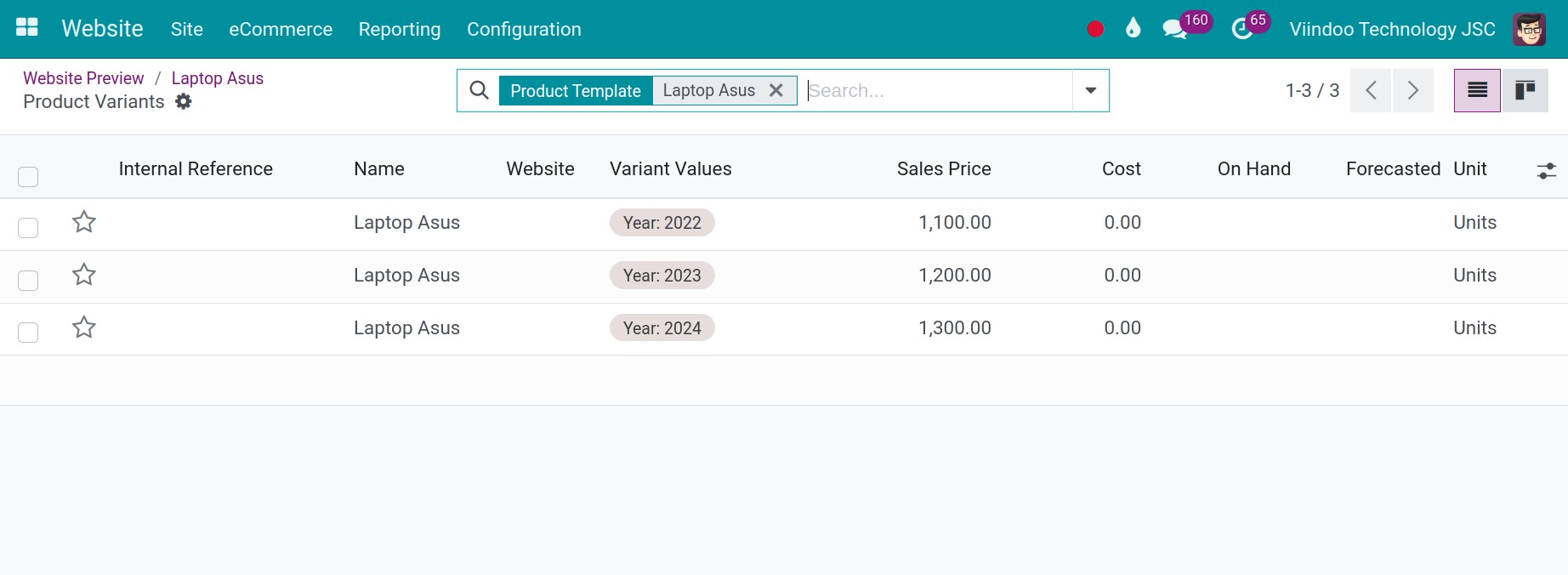Open the user avatar menu
This screenshot has width=1568, height=575.
(1529, 29)
